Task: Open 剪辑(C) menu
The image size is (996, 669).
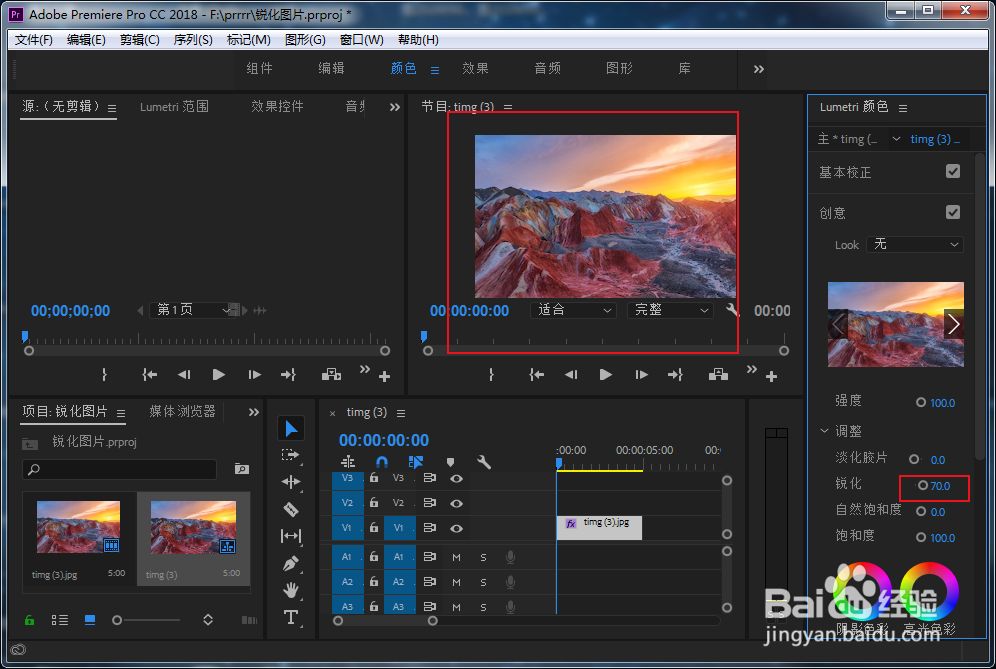Action: click(140, 39)
